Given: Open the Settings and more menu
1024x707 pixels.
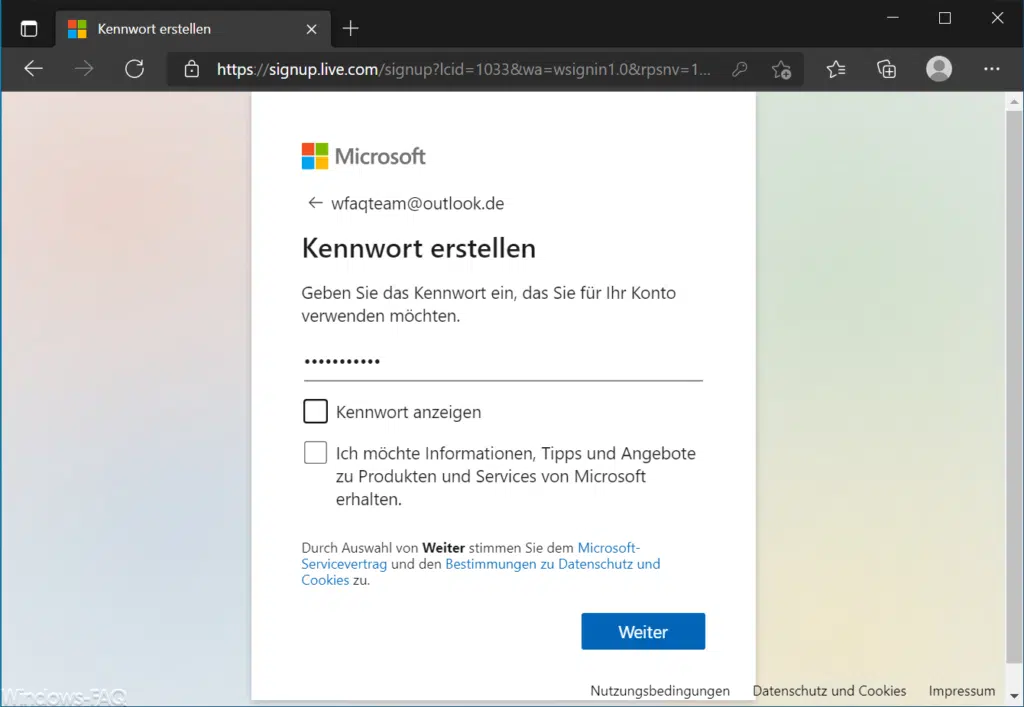Looking at the screenshot, I should pos(992,69).
